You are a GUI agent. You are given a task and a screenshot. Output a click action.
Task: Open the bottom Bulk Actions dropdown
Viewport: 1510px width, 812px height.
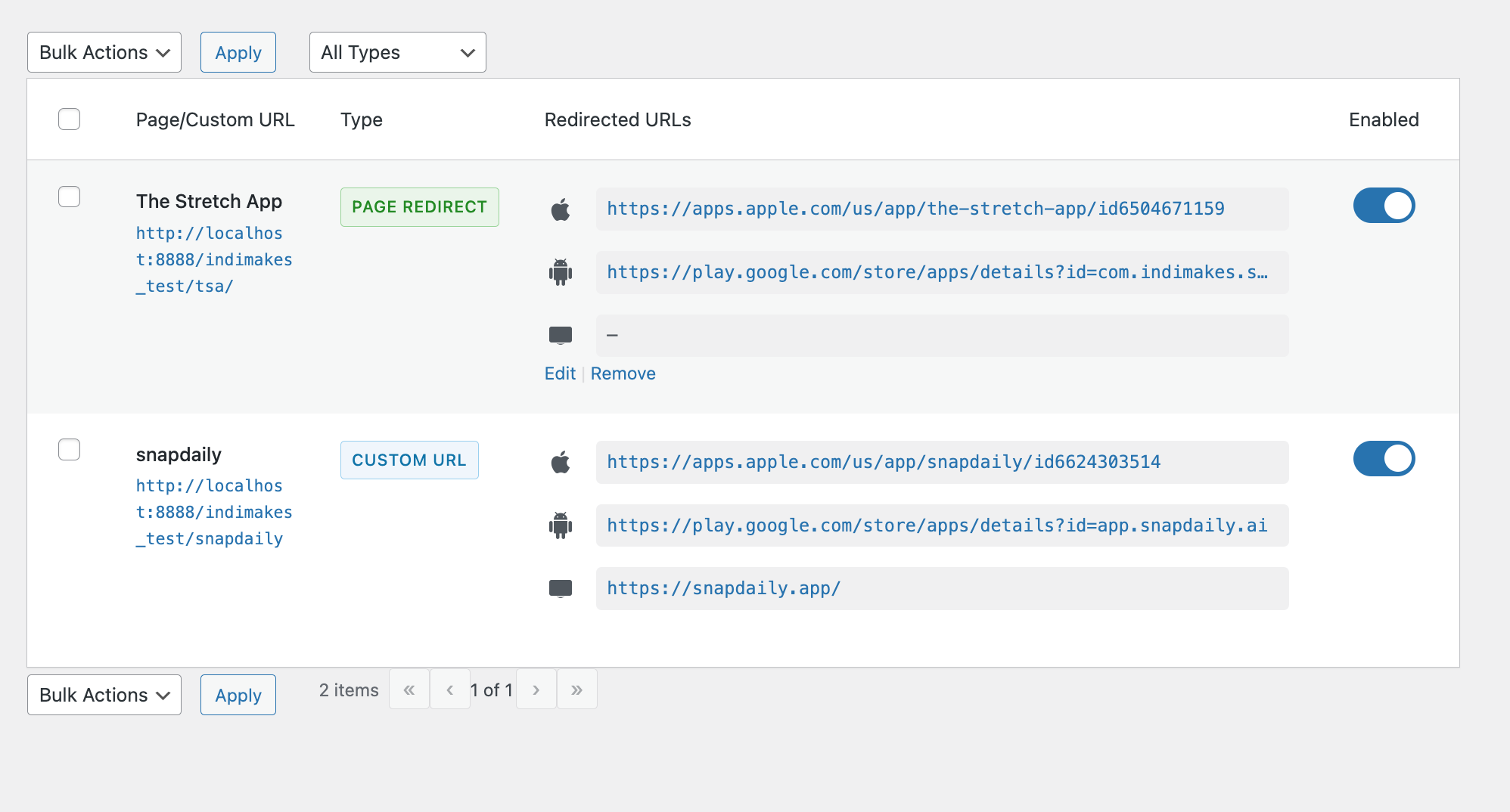click(x=104, y=695)
